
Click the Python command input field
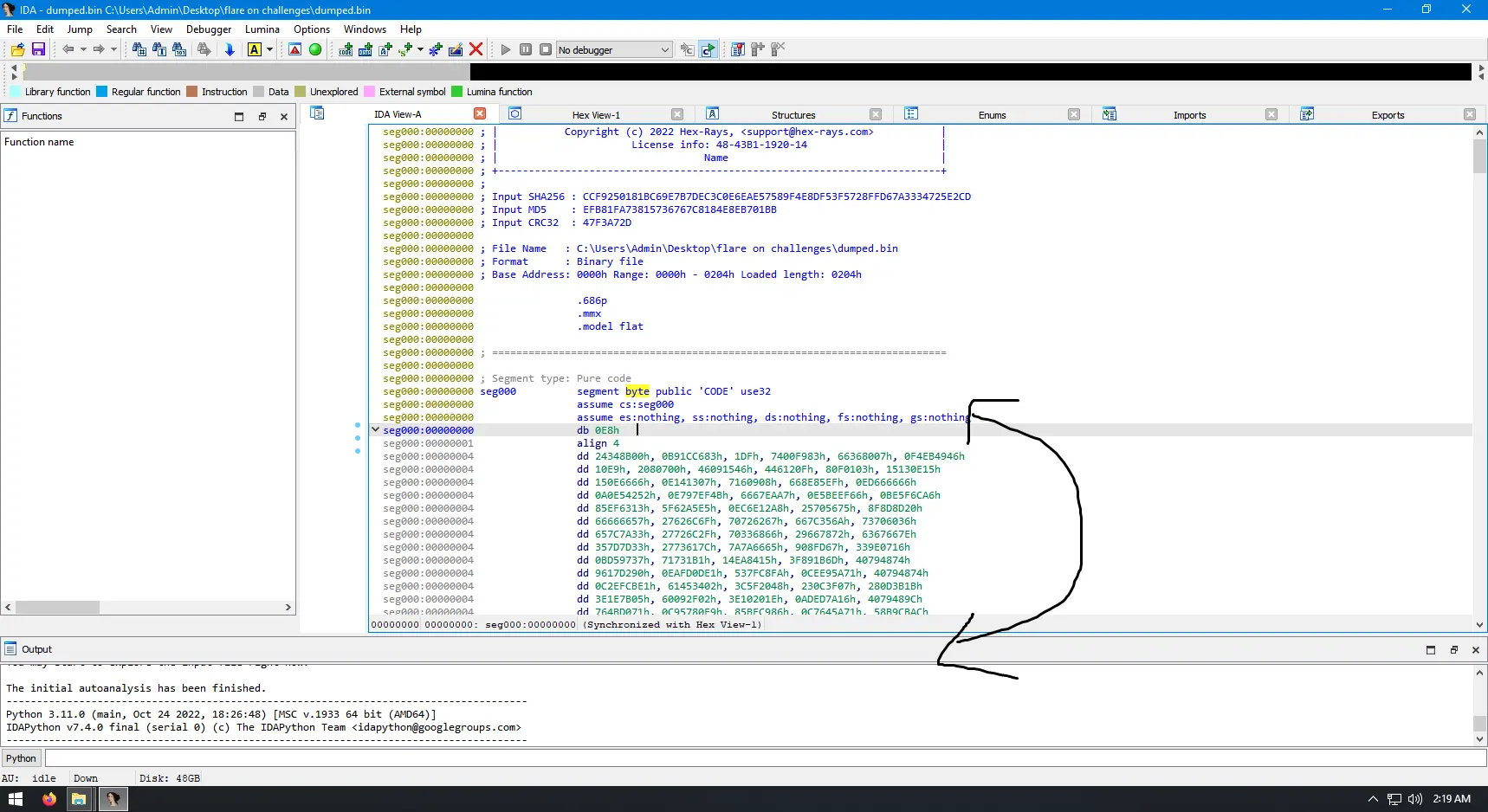(766, 758)
